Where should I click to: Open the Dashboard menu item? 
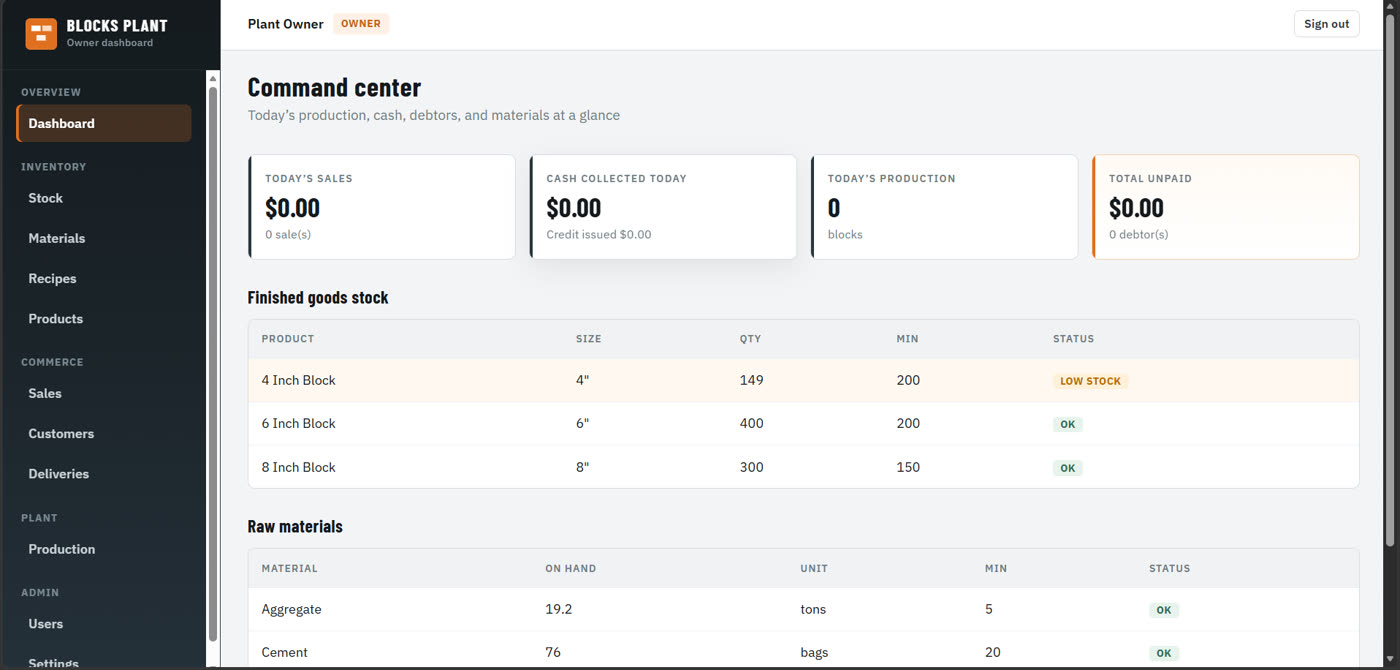[104, 123]
